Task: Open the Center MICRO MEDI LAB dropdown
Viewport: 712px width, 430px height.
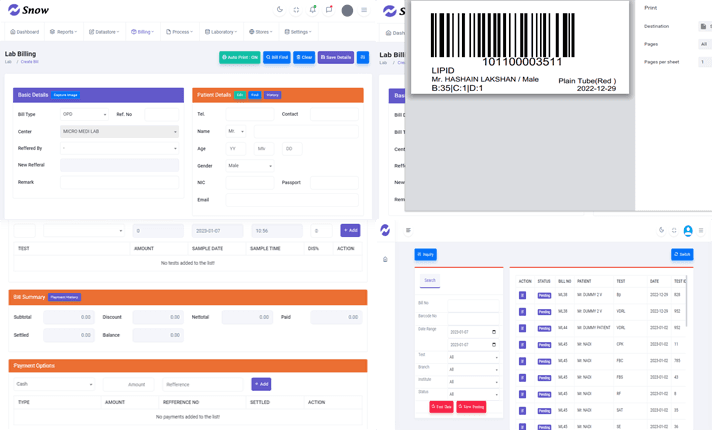Action: tap(119, 131)
